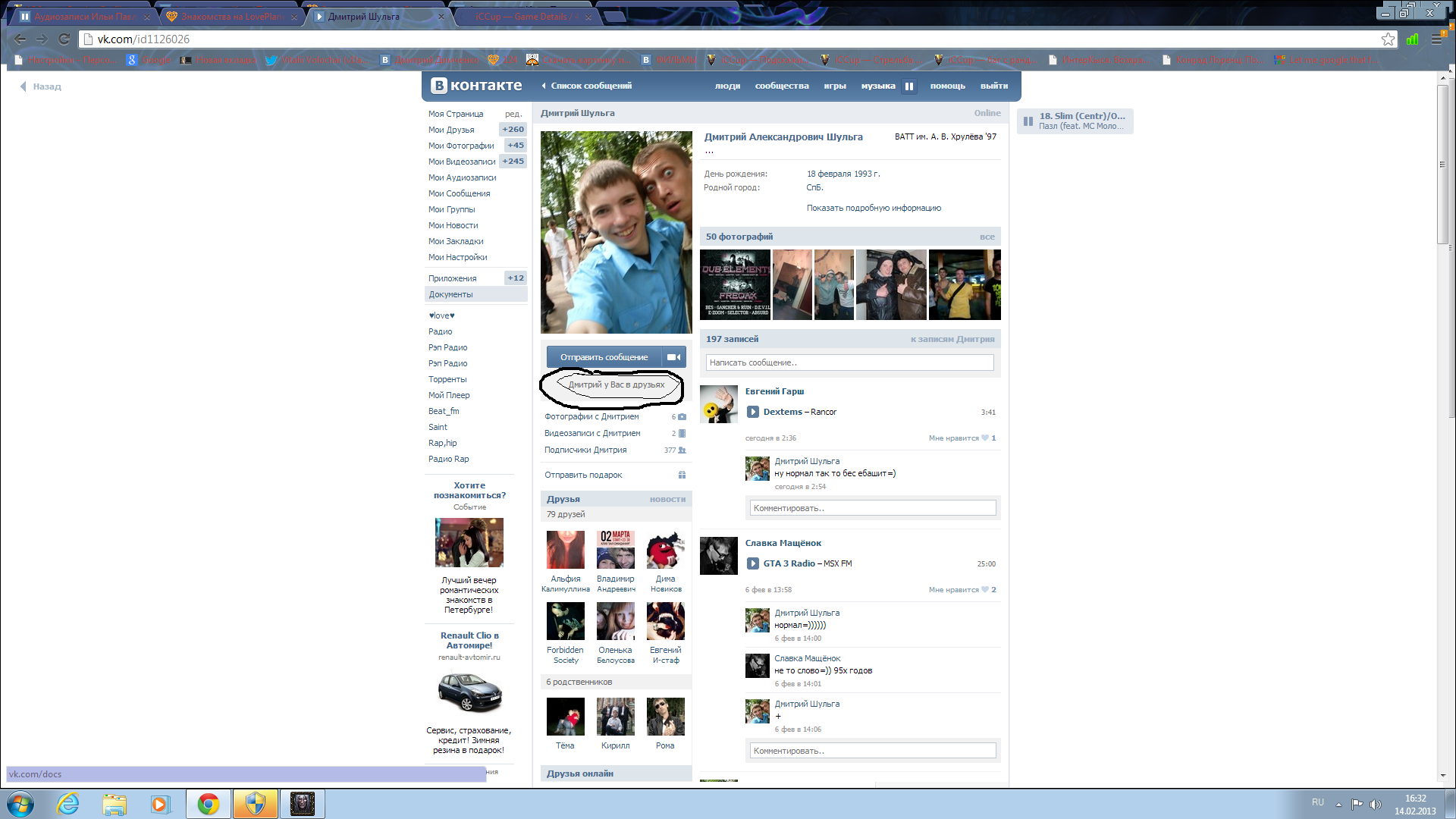The image size is (1456, 819).
Task: Pause the 18. Slim (Centr) player widget
Action: pyautogui.click(x=1028, y=121)
